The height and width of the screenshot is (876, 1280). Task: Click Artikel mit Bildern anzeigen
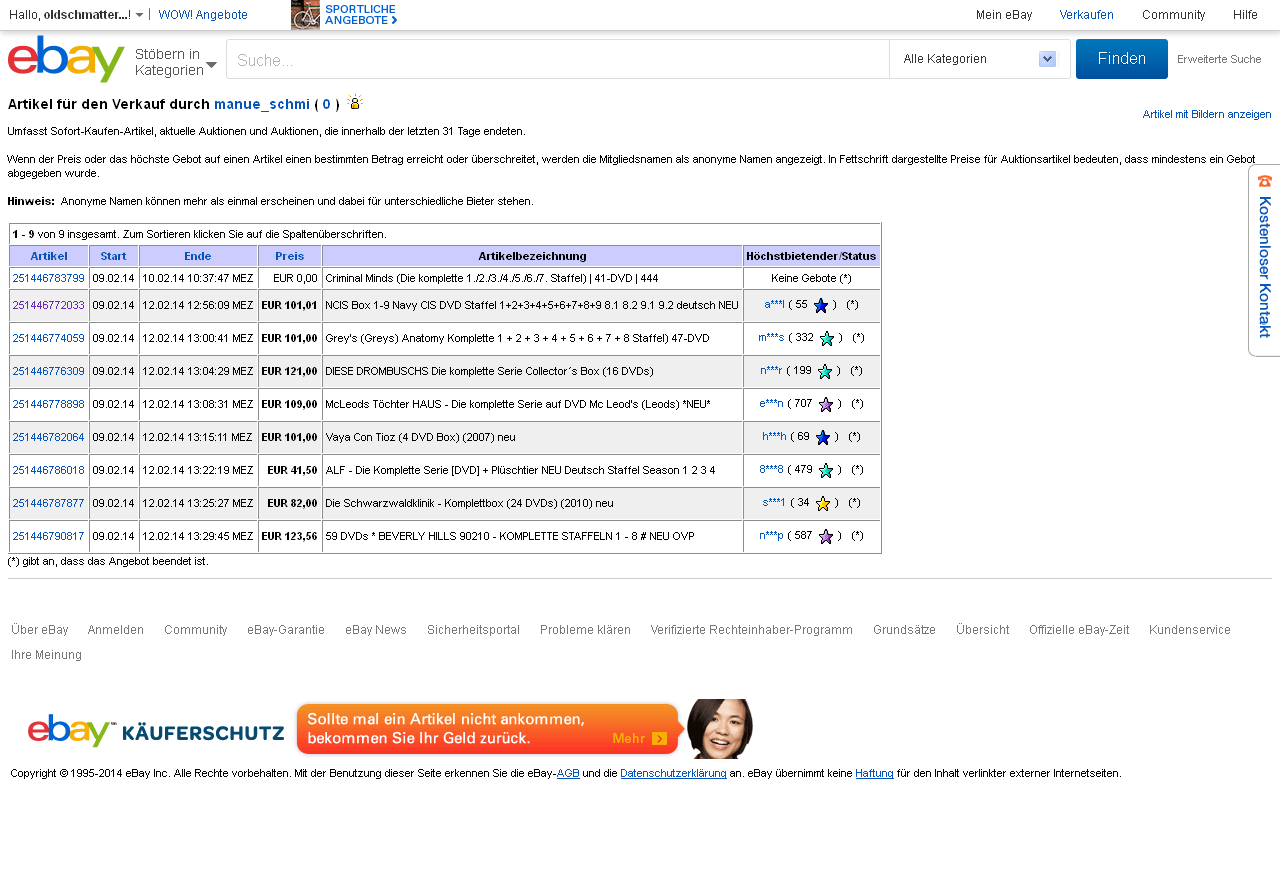pyautogui.click(x=1207, y=114)
